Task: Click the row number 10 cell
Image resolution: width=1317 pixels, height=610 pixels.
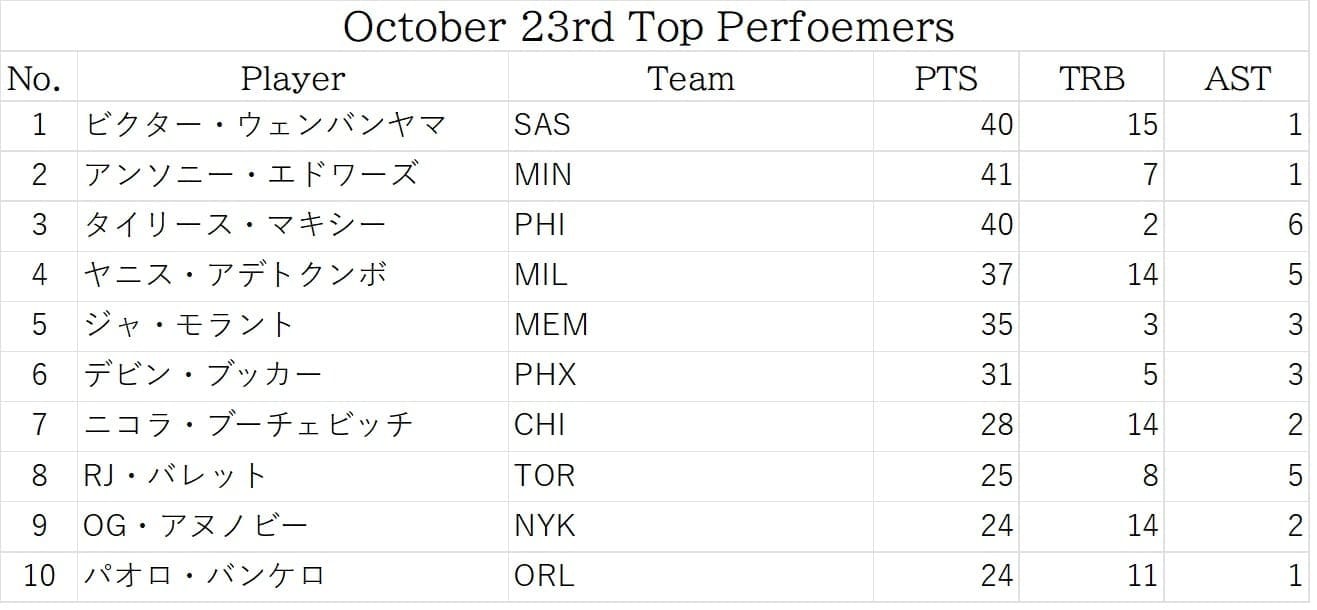Action: tap(39, 576)
